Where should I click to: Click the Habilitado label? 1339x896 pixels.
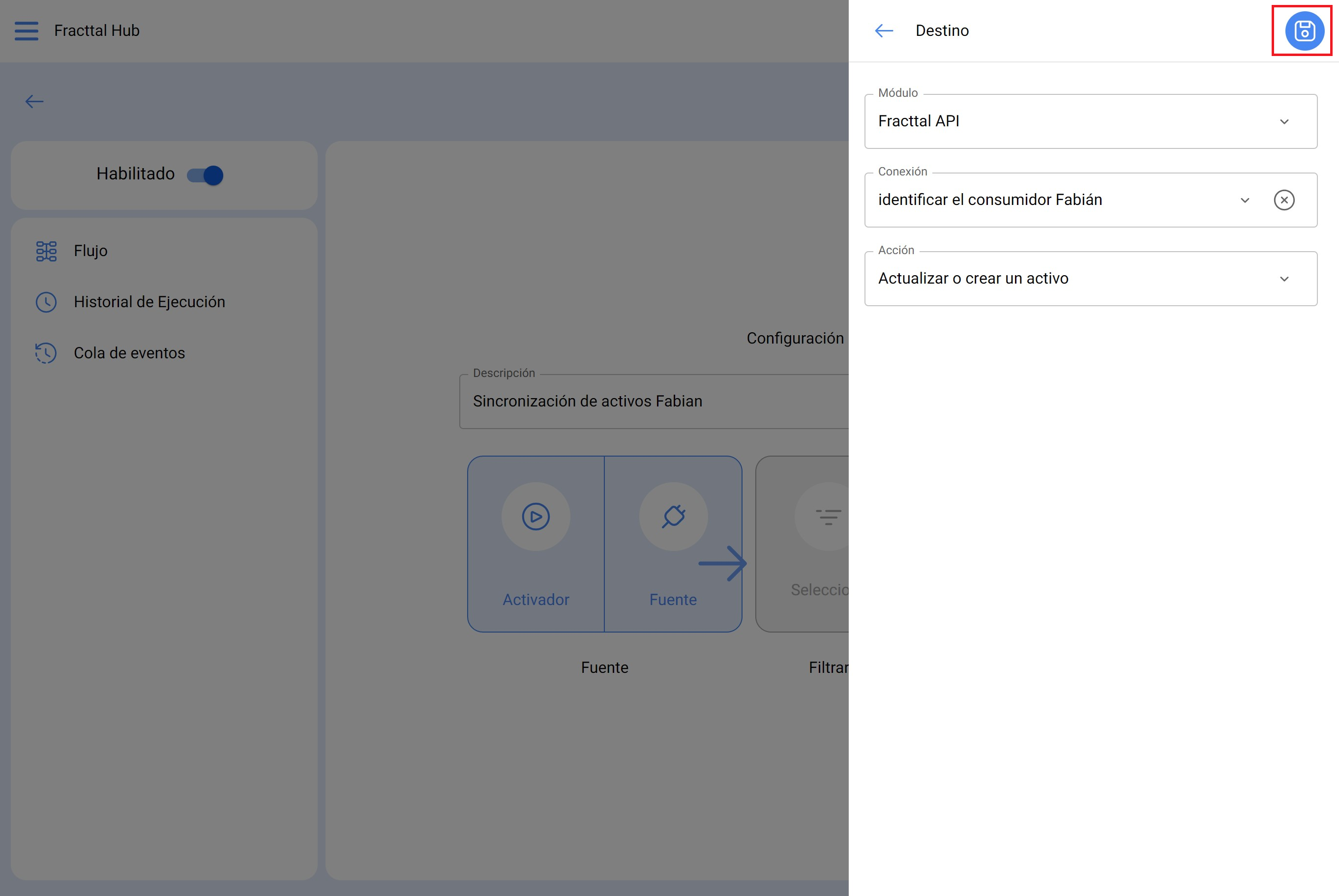click(x=136, y=173)
